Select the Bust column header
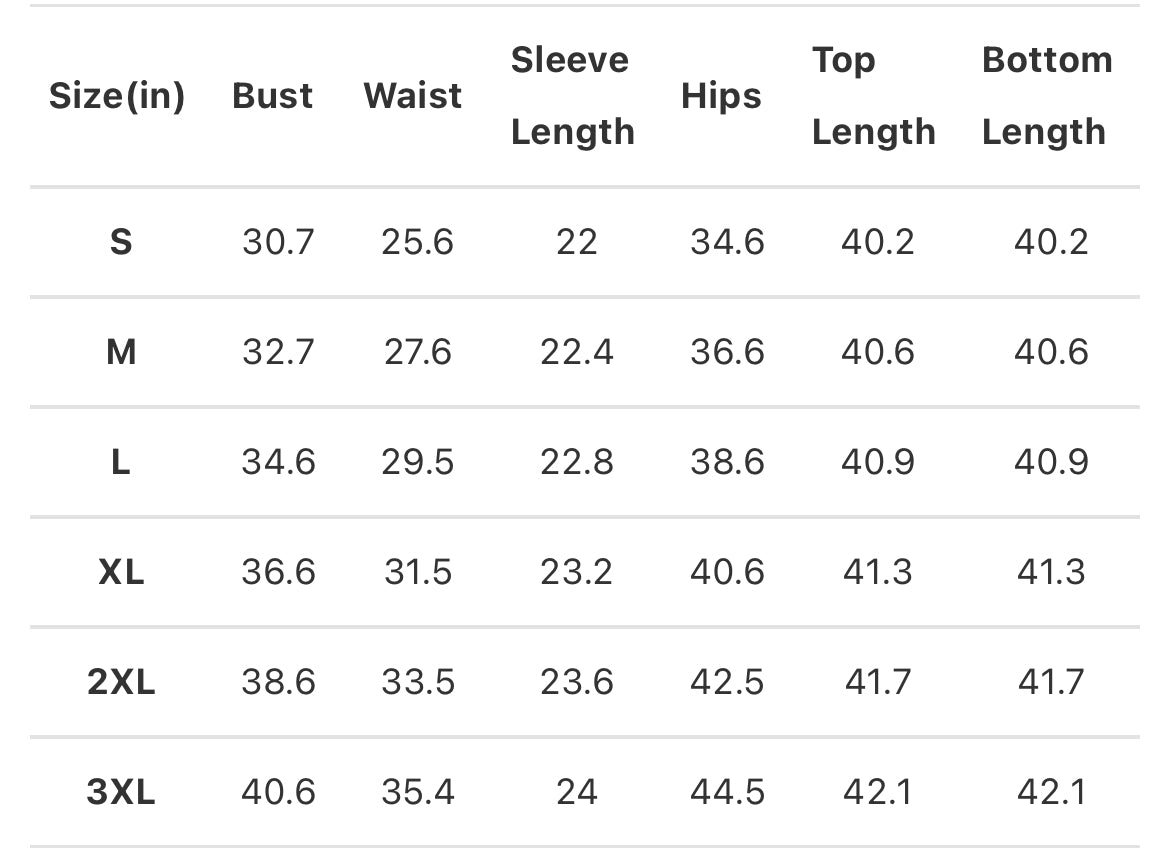 click(272, 96)
